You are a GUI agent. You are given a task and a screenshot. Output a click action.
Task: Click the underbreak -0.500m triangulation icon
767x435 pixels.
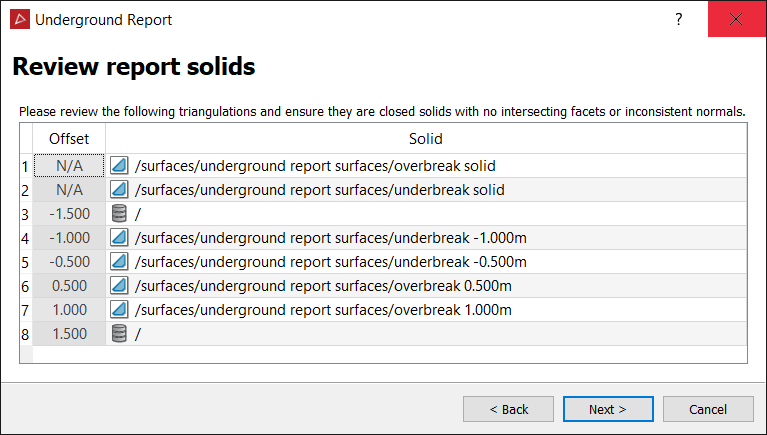[119, 261]
